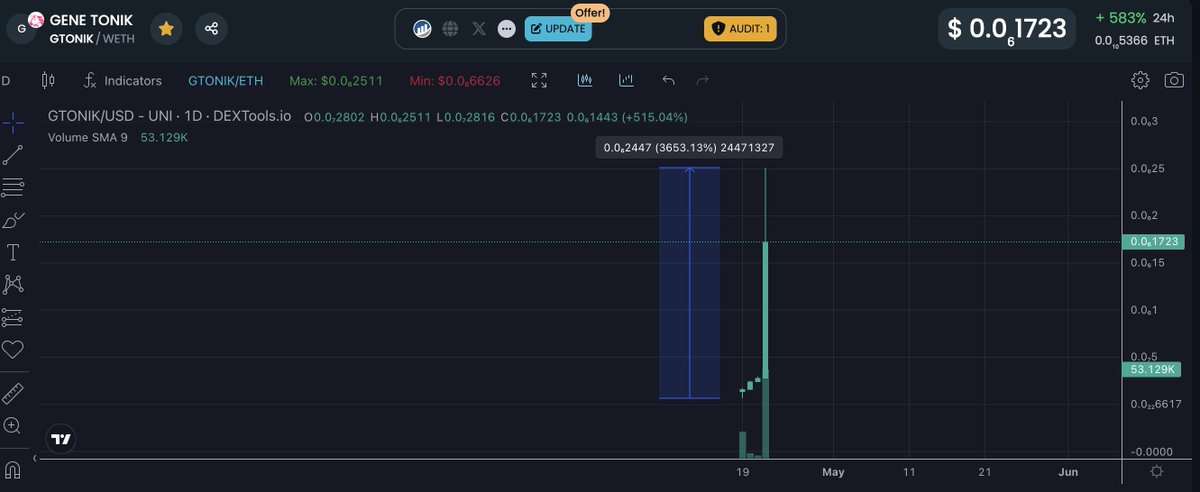Toggle the price/marketcap chart icon

pos(627,80)
